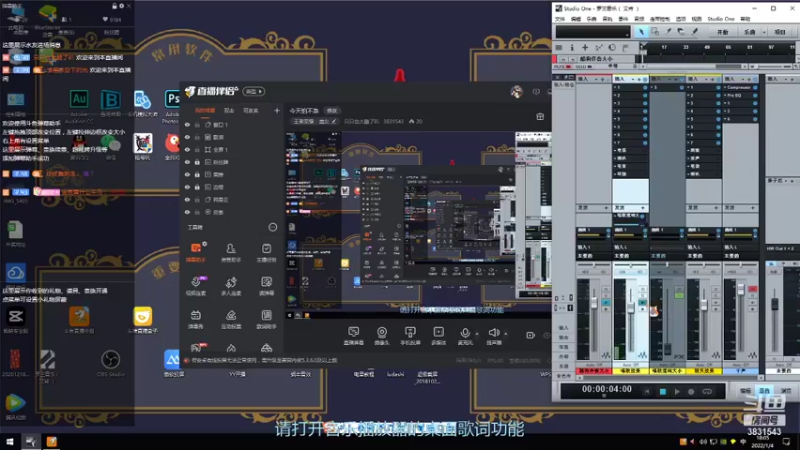This screenshot has width=800, height=450.
Task: Click the play button in transport
Action: click(x=677, y=392)
